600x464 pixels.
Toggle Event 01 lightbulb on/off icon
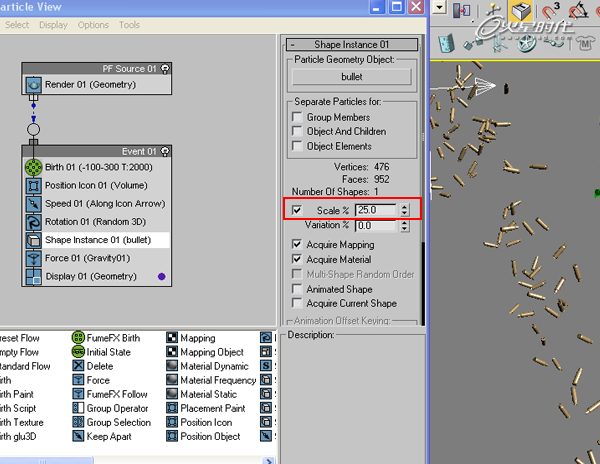pyautogui.click(x=165, y=151)
